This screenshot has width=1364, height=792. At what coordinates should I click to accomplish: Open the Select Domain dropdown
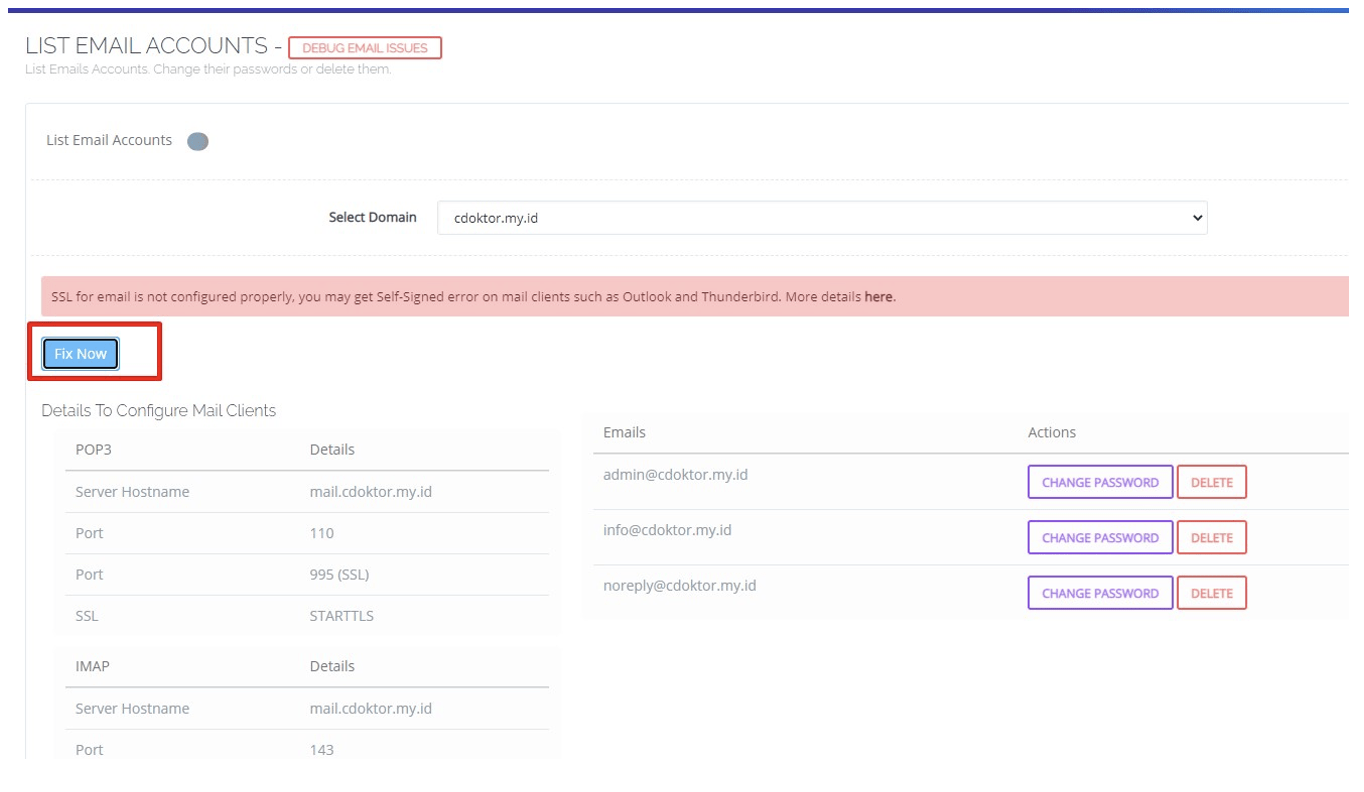820,217
